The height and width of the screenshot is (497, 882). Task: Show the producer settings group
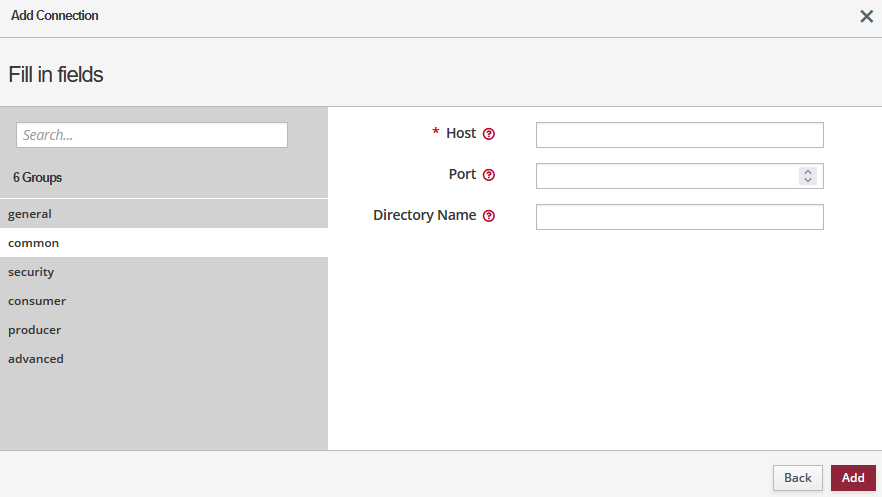click(x=35, y=329)
